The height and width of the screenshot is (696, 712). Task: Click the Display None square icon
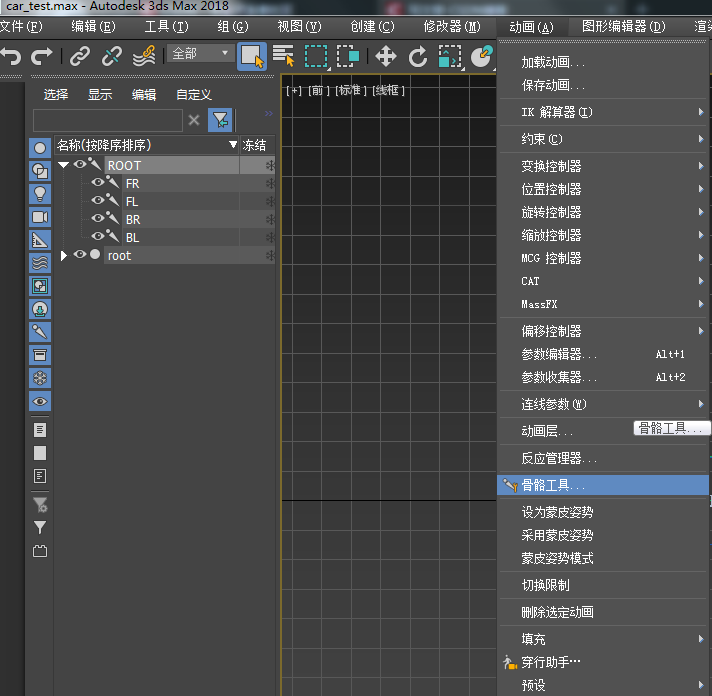(40, 453)
